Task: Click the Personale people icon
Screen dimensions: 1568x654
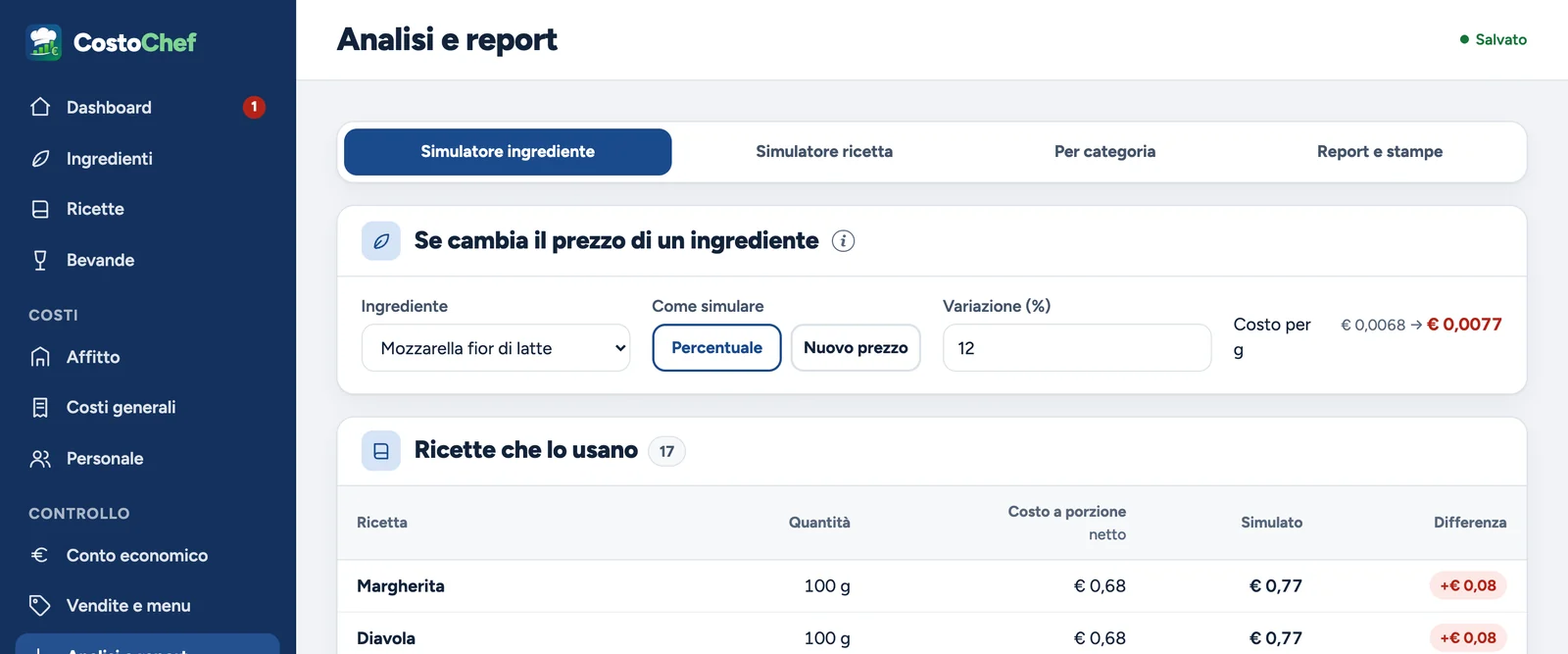Action: point(40,458)
